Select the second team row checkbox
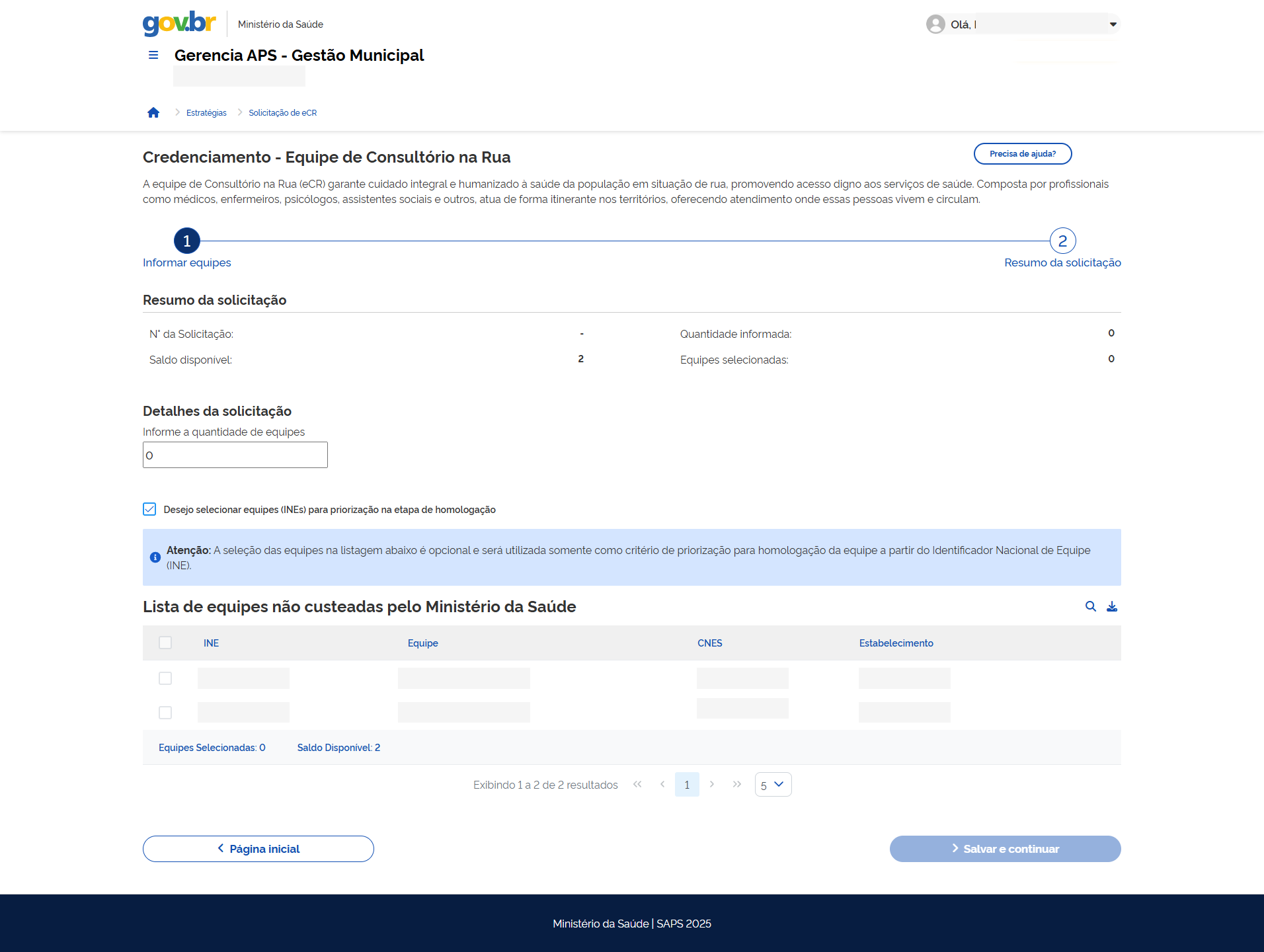 pos(165,713)
